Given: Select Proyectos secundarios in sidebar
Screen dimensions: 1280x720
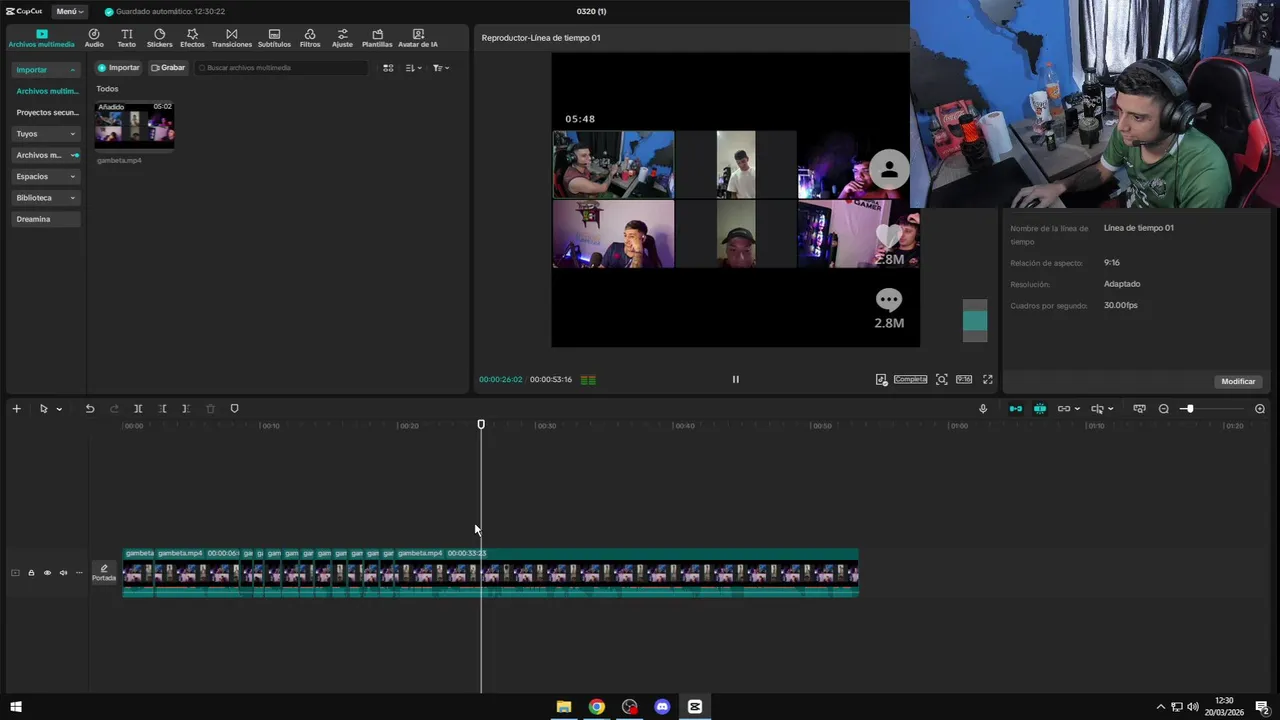Looking at the screenshot, I should point(47,113).
